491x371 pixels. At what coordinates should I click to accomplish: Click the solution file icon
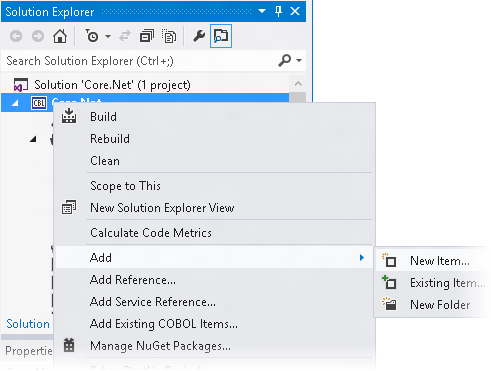[21, 85]
